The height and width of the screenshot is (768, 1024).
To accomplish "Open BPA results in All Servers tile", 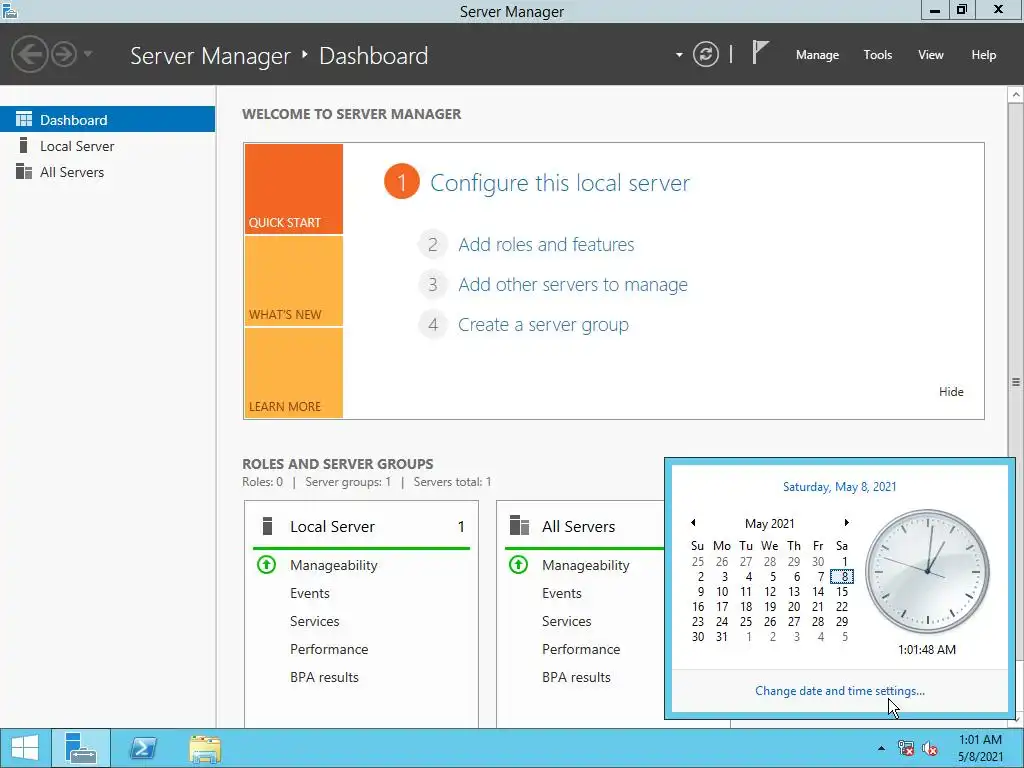I will point(576,677).
